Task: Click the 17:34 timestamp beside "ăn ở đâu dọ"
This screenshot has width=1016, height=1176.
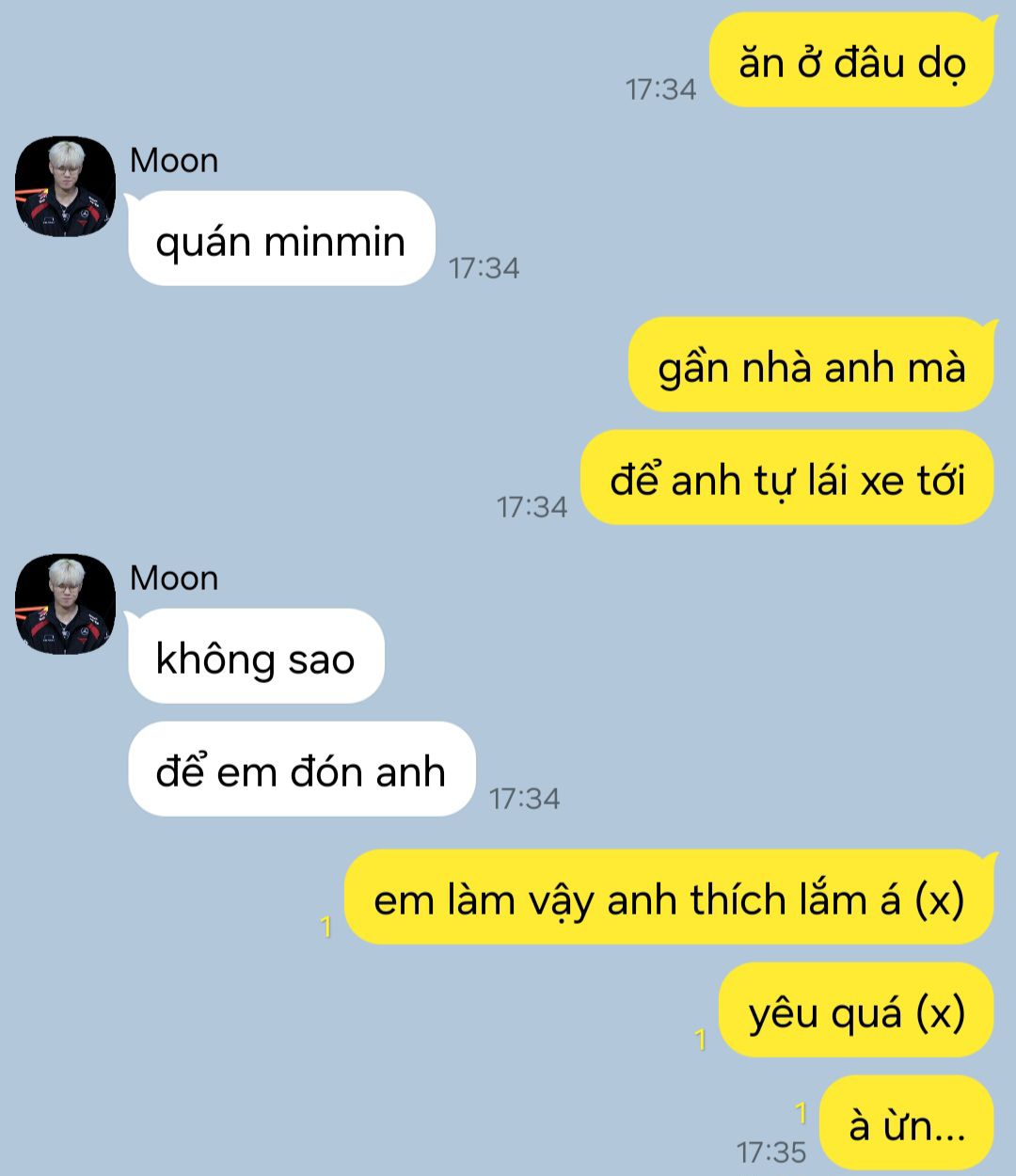Action: pos(660,89)
